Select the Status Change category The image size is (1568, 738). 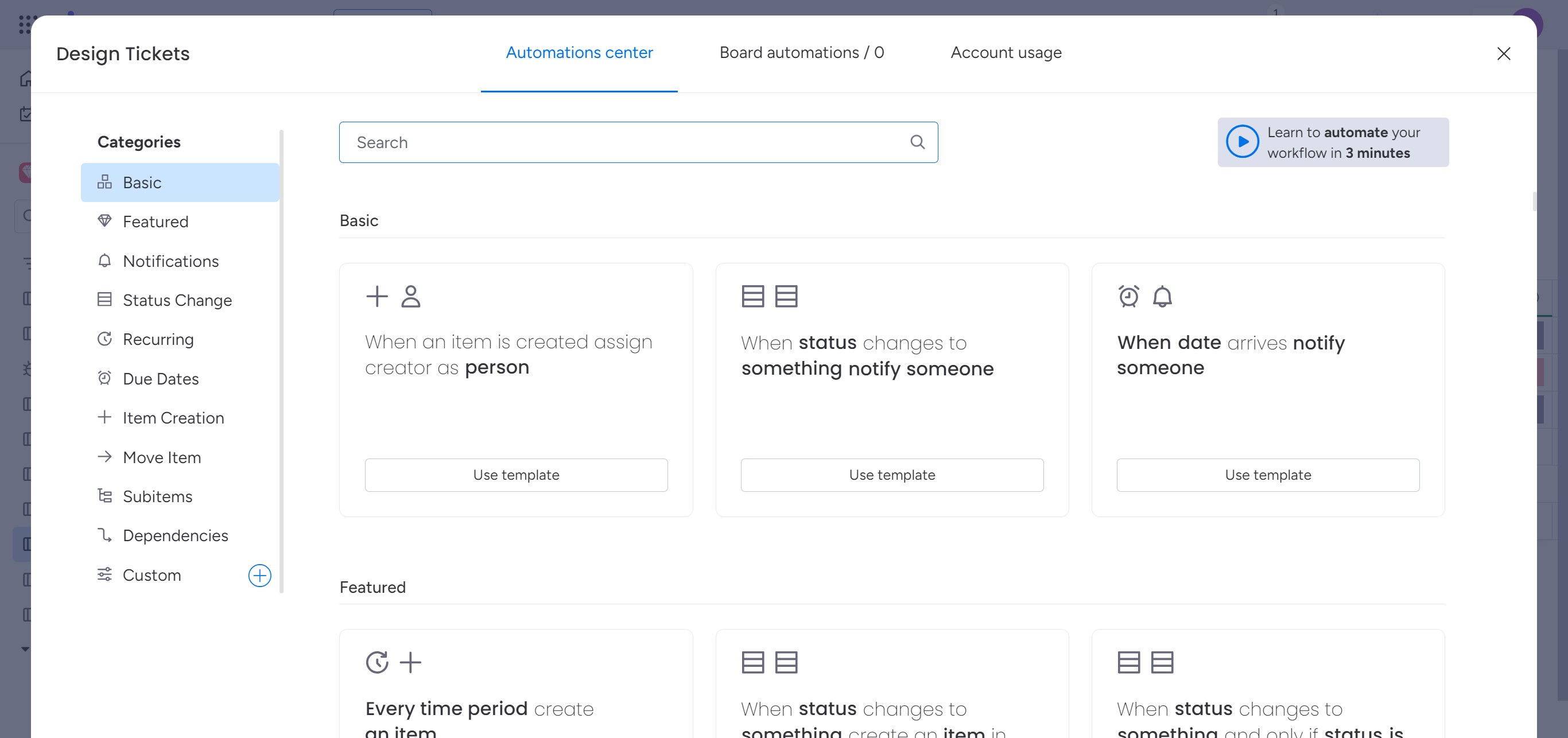pos(177,300)
